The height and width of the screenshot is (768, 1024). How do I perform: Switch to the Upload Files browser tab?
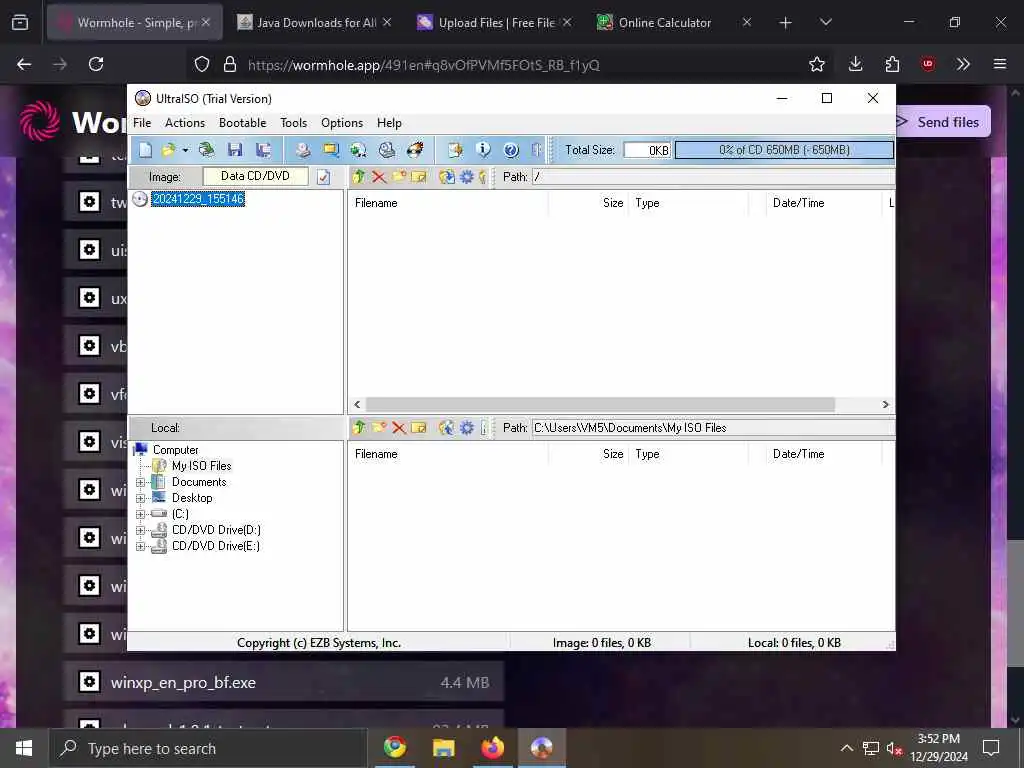click(494, 22)
